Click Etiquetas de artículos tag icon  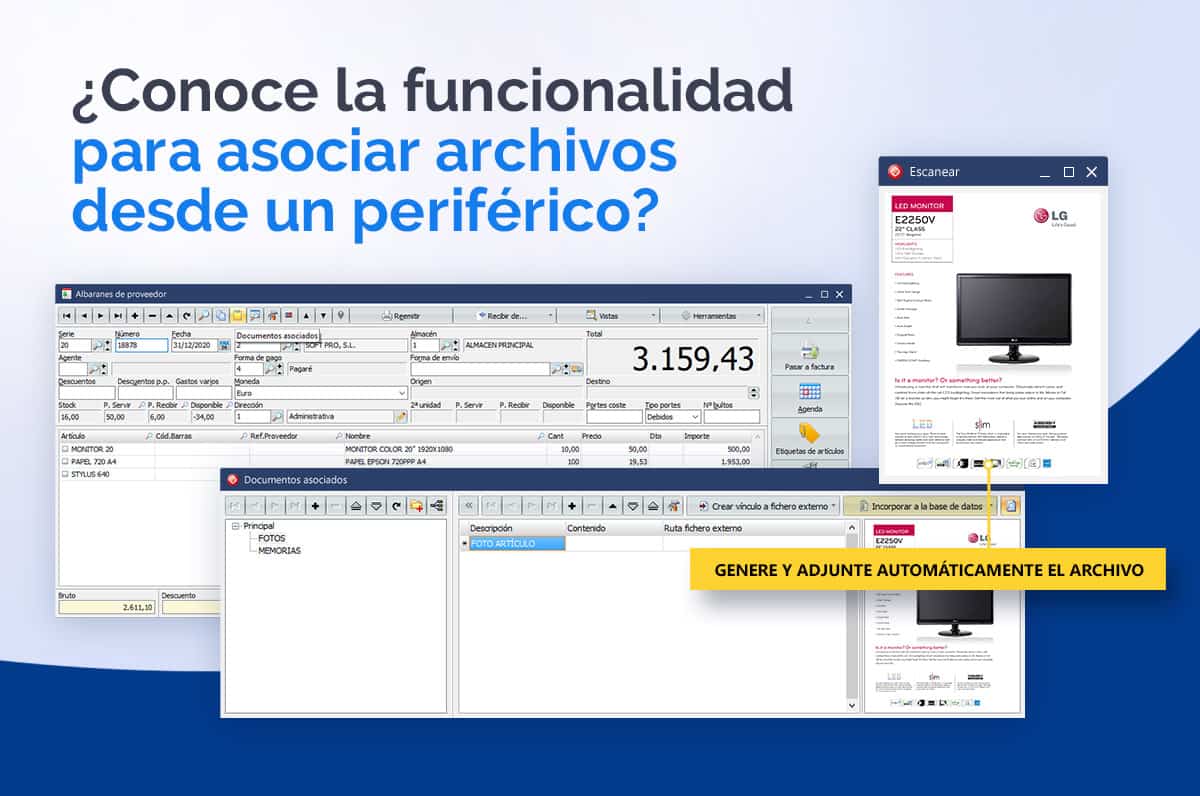pyautogui.click(x=809, y=434)
